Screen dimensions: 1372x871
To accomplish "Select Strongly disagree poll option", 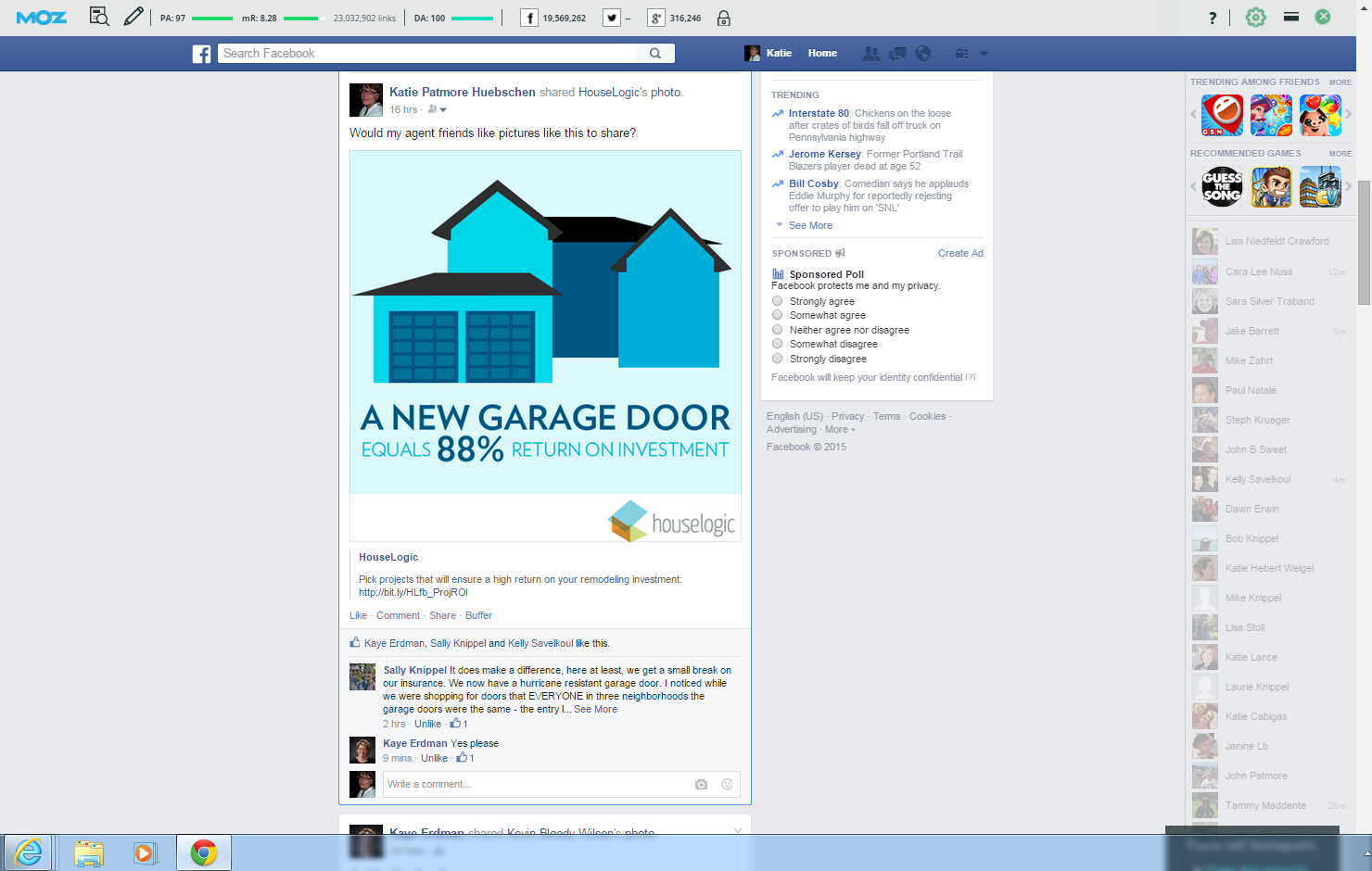I will pos(778,359).
